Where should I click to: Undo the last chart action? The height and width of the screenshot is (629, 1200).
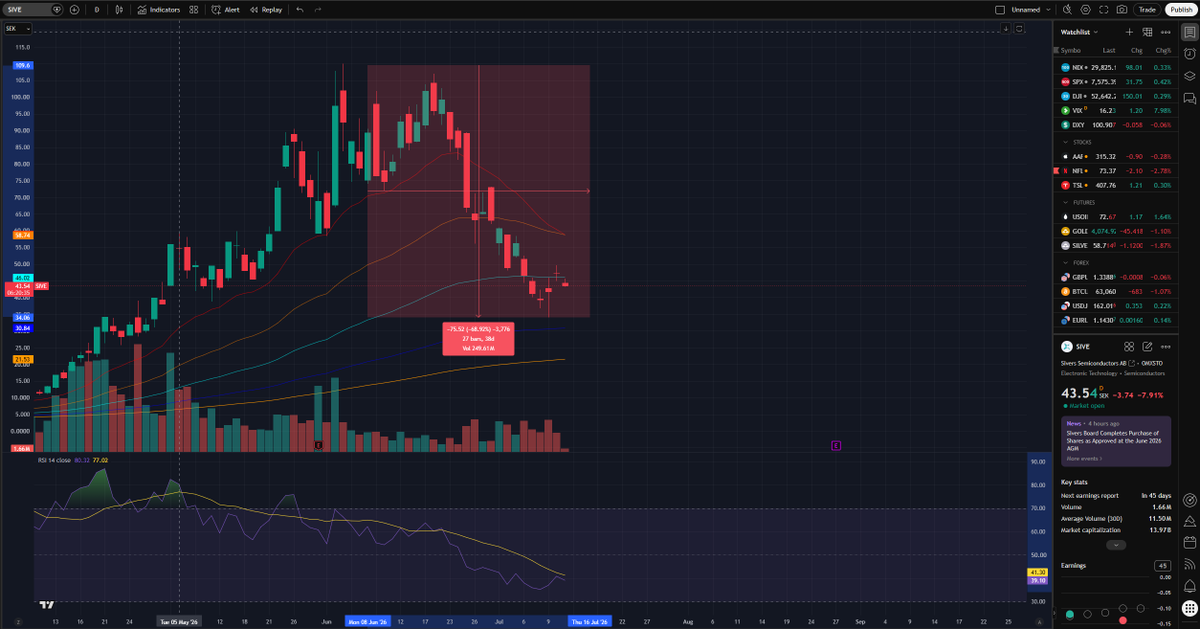click(x=301, y=9)
